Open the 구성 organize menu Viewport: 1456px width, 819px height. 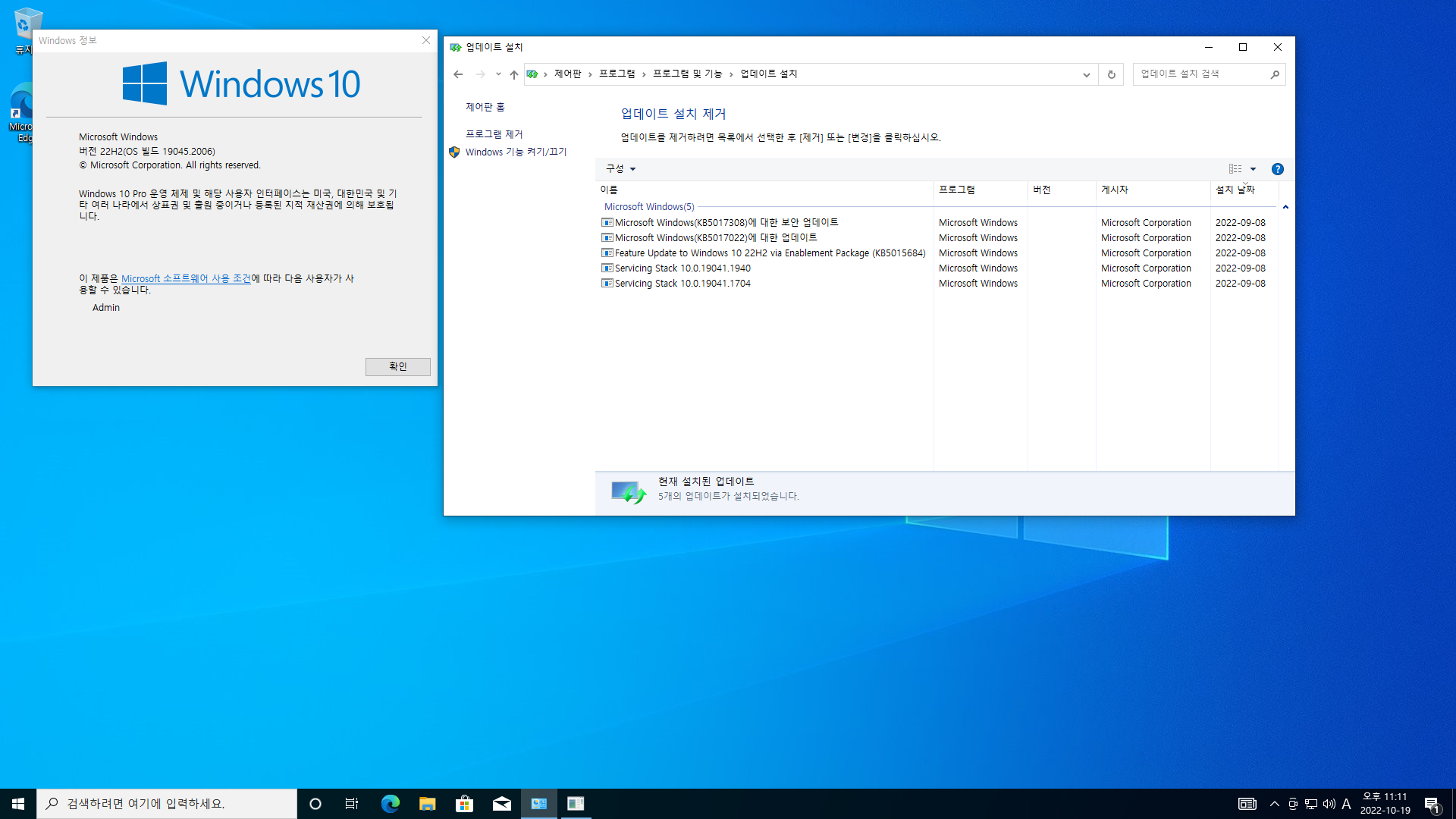[621, 169]
